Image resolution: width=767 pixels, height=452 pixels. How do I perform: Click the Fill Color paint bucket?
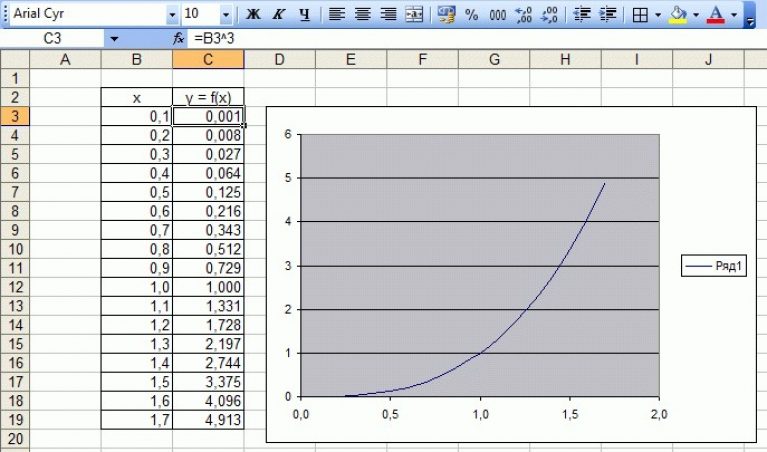[x=678, y=15]
